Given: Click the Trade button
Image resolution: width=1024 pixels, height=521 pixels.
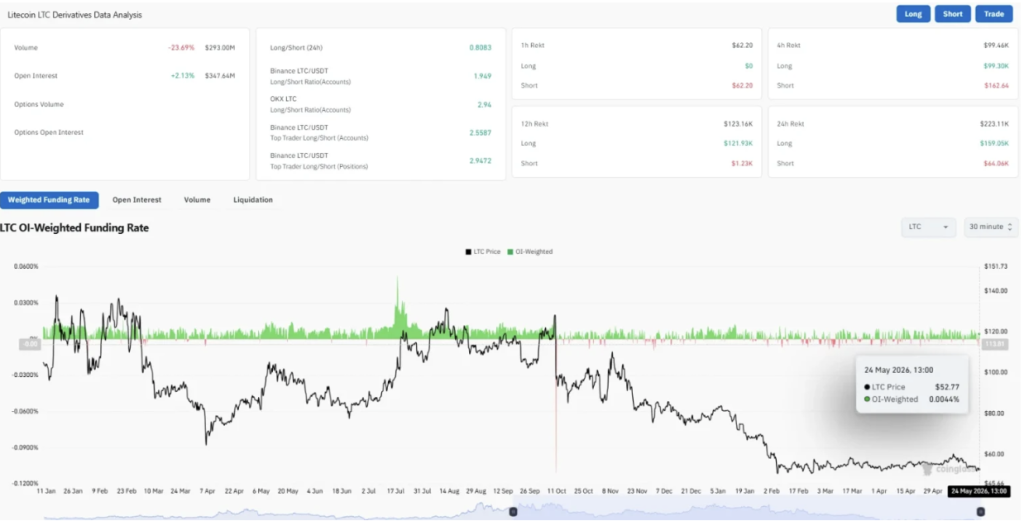Looking at the screenshot, I should [x=994, y=14].
